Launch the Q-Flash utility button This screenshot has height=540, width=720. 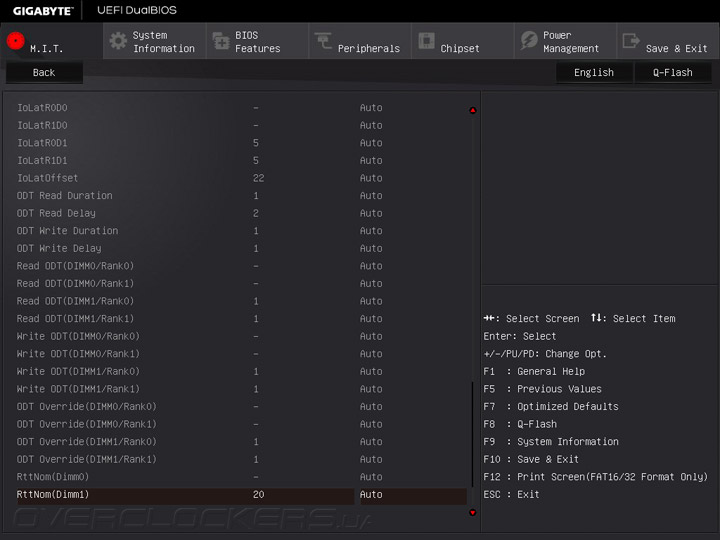[673, 73]
